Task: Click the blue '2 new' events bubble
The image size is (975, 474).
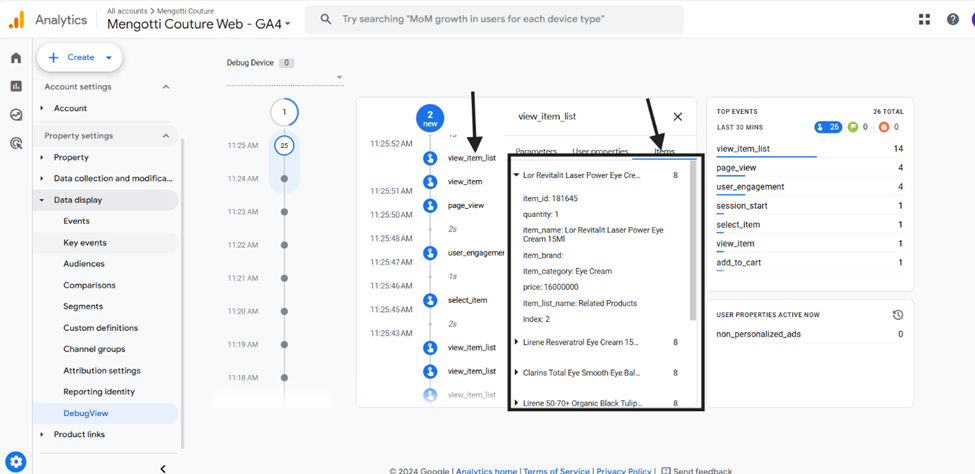Action: 430,118
